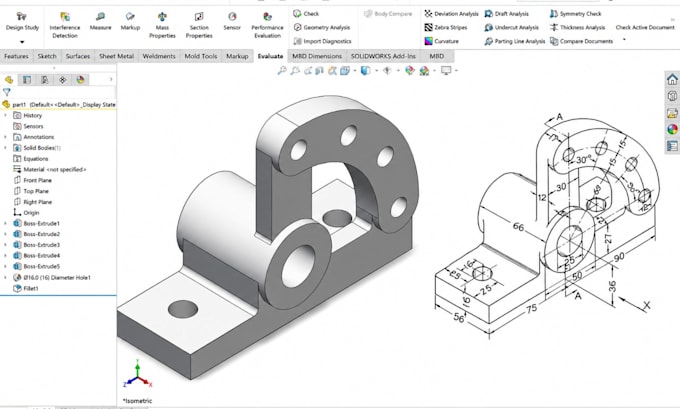This screenshot has width=680, height=409.
Task: Expand the History folder
Action: (x=5, y=115)
